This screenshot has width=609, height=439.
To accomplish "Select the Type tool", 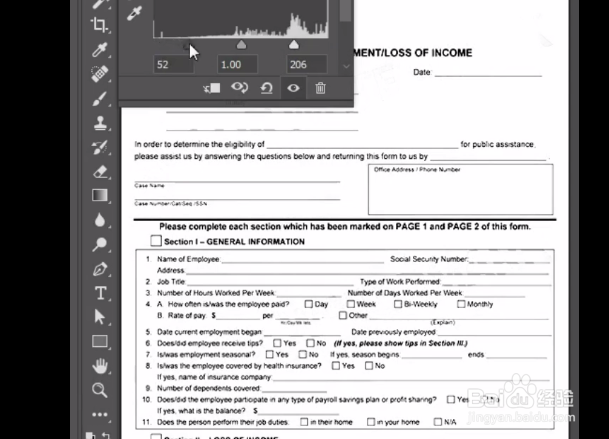I will [x=100, y=293].
